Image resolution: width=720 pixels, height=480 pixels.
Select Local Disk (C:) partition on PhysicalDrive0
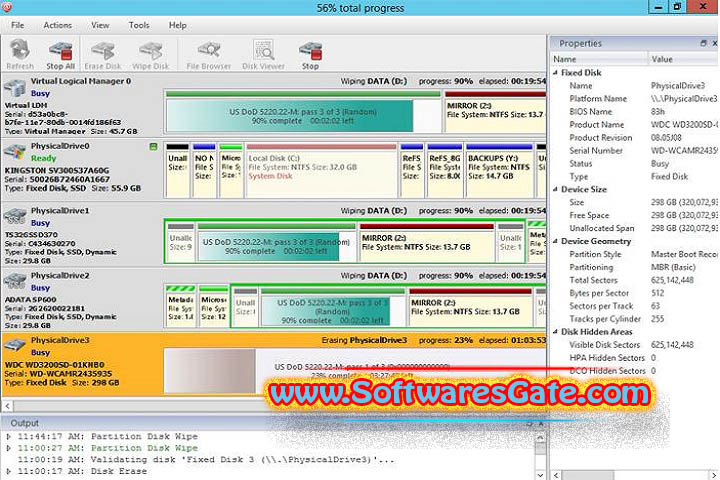coord(321,170)
